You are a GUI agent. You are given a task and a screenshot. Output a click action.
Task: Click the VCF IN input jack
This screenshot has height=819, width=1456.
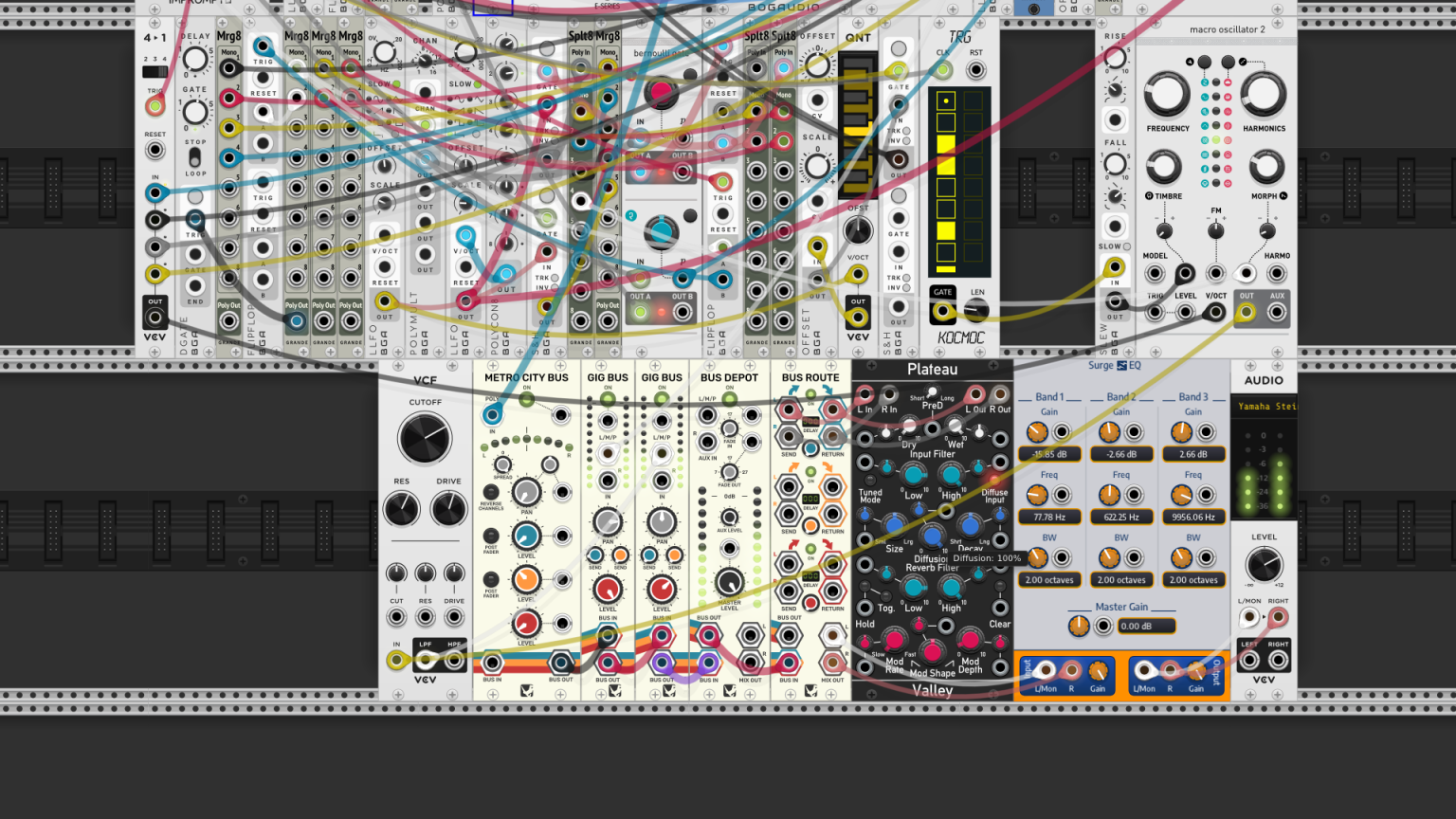(397, 660)
